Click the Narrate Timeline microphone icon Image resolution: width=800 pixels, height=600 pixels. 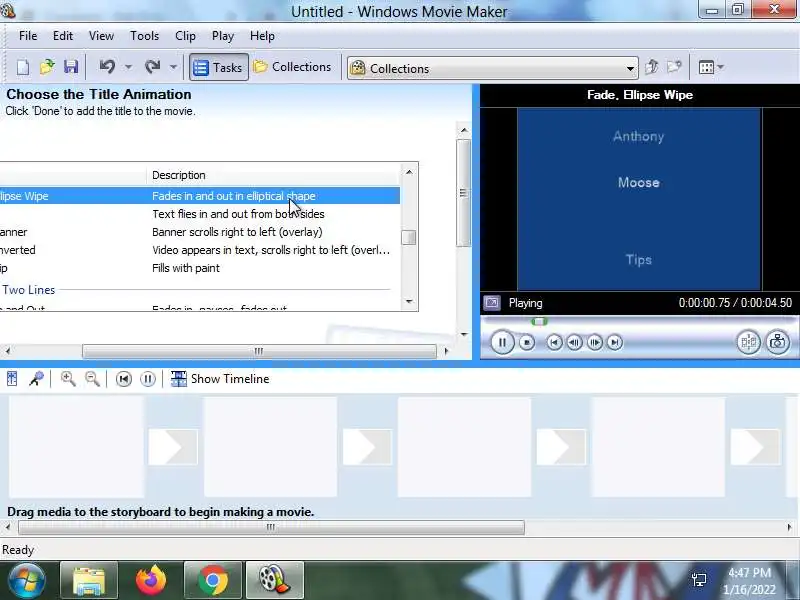(36, 379)
